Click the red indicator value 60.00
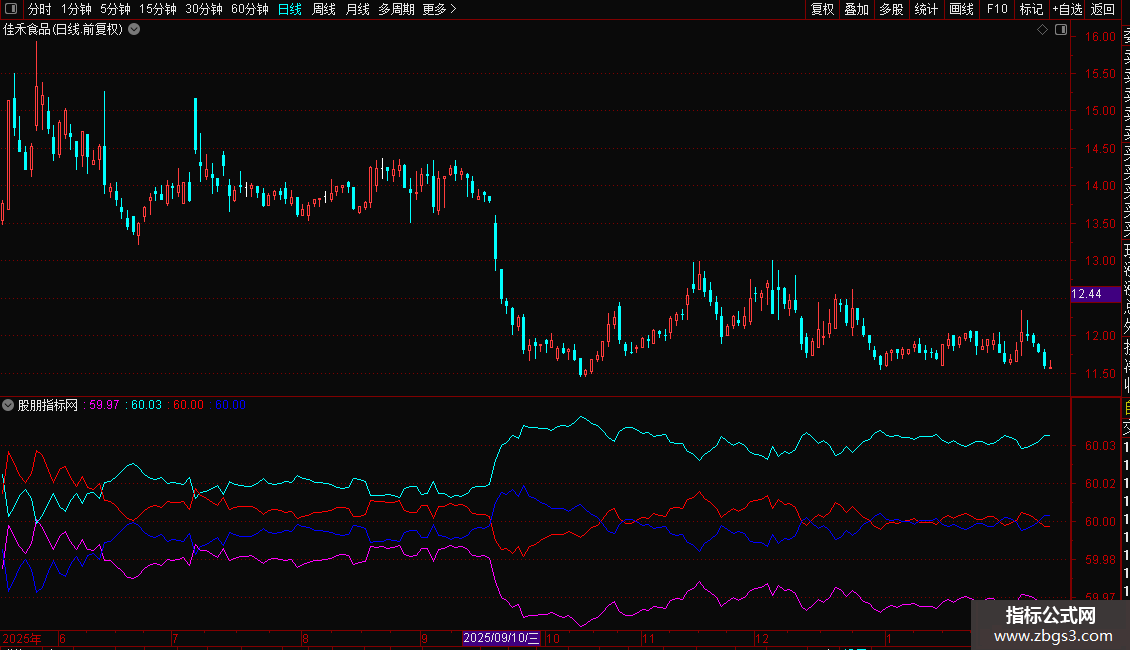The image size is (1130, 650). [188, 405]
